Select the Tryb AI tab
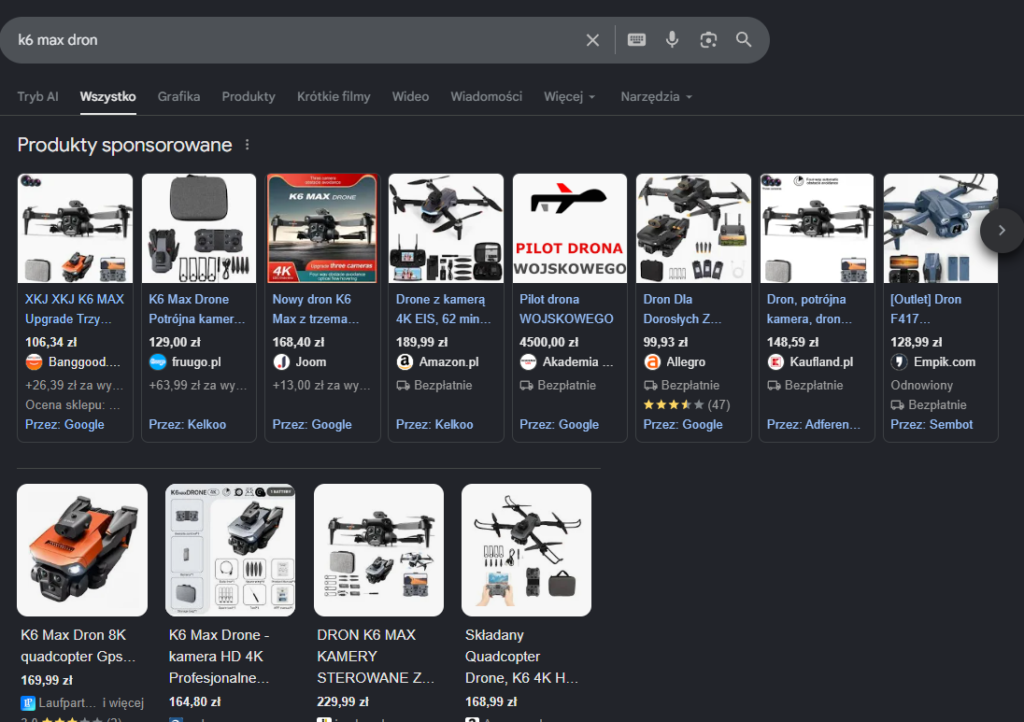Screen dimensions: 1024x722 [x=38, y=97]
